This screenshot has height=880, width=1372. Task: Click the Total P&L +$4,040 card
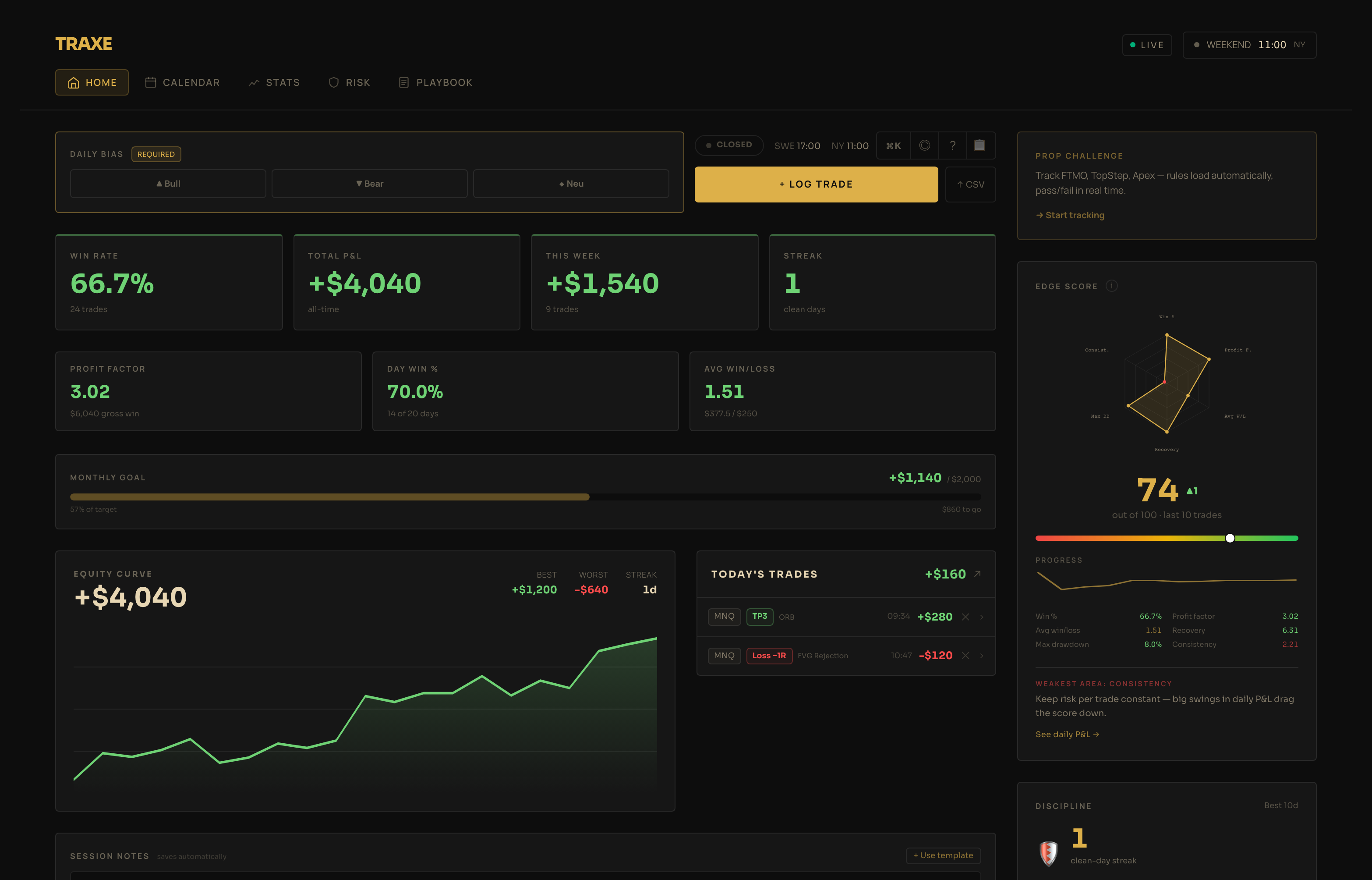pyautogui.click(x=407, y=282)
